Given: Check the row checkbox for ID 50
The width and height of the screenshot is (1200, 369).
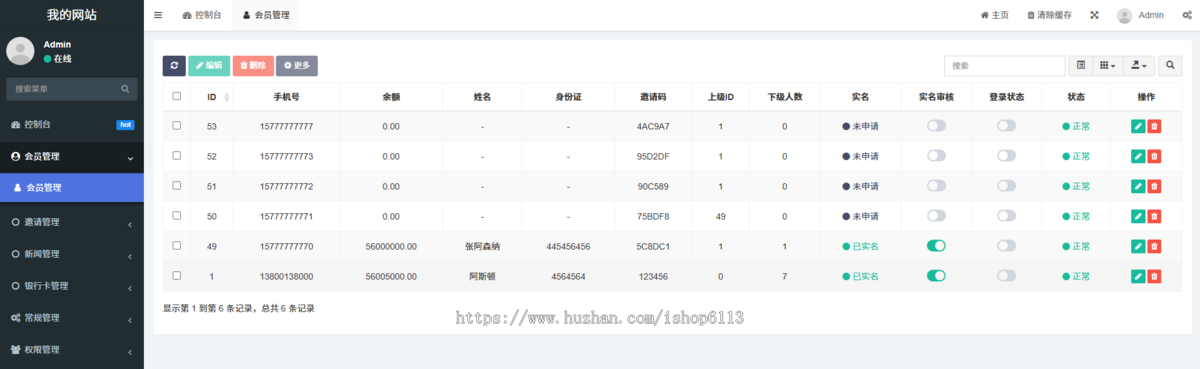Looking at the screenshot, I should (177, 216).
